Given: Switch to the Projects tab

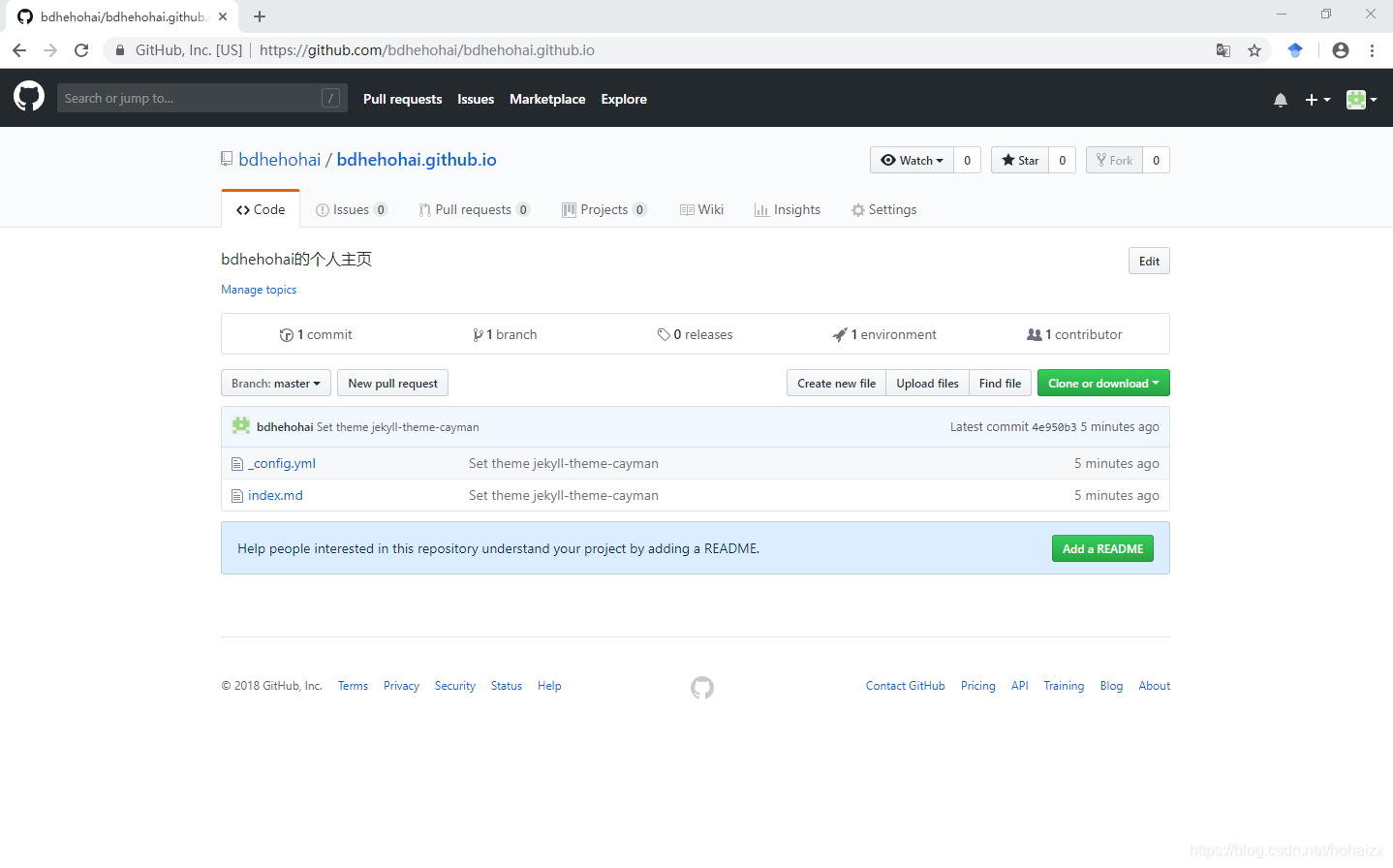Looking at the screenshot, I should coord(604,209).
